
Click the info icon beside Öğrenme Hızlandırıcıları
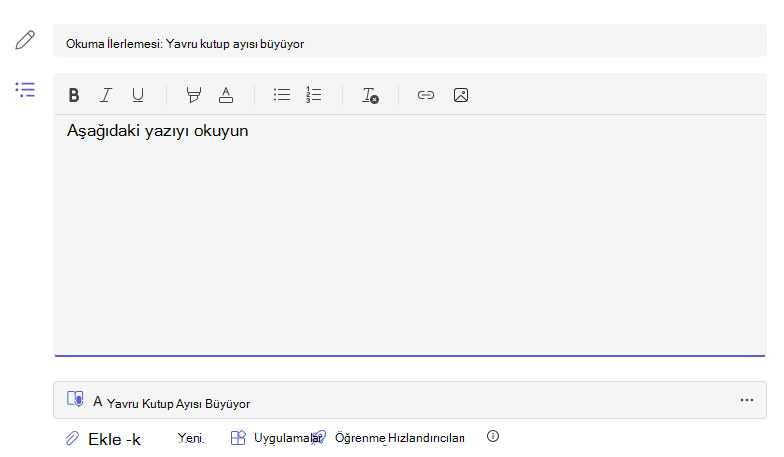tap(493, 436)
